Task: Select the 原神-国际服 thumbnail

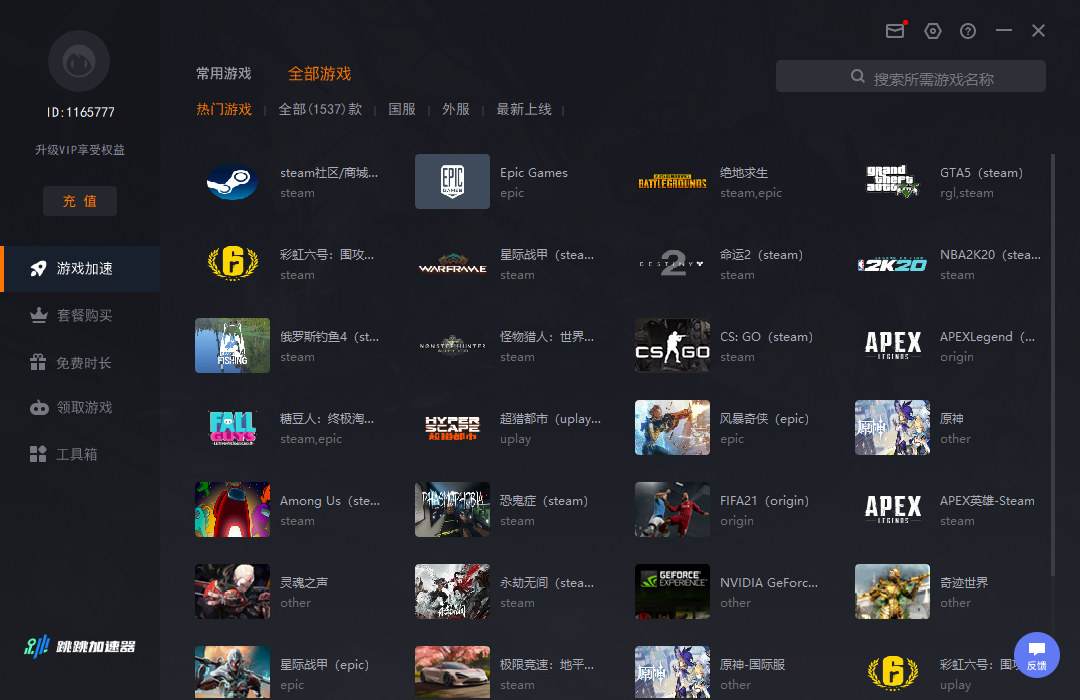Action: [672, 672]
